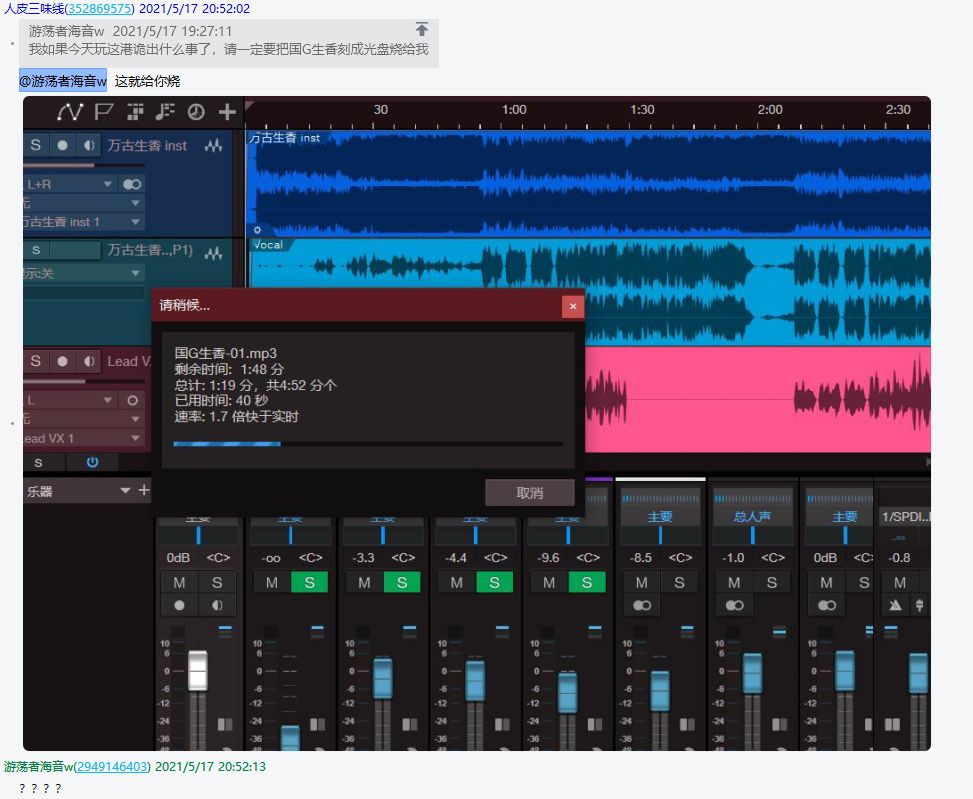Open automation view via the curve icon

[70, 112]
